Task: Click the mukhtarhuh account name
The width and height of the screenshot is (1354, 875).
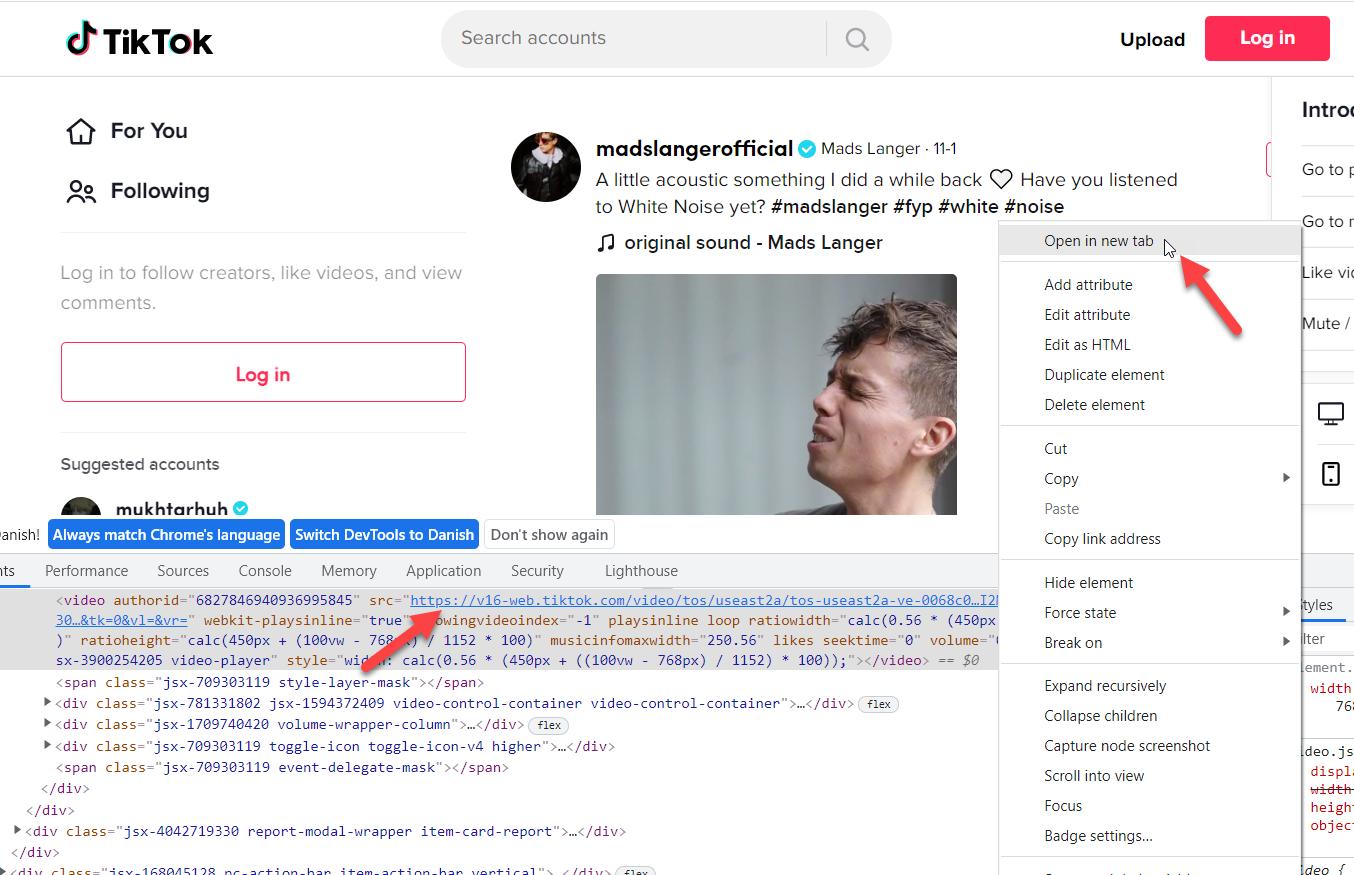Action: click(x=172, y=510)
